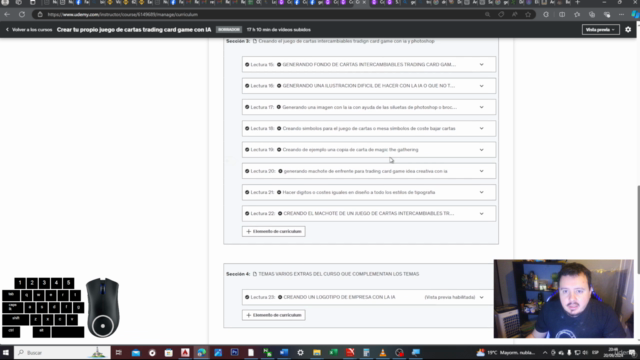The image size is (640, 360).
Task: Add Elemento de curriculum in Sección 3
Action: (273, 231)
